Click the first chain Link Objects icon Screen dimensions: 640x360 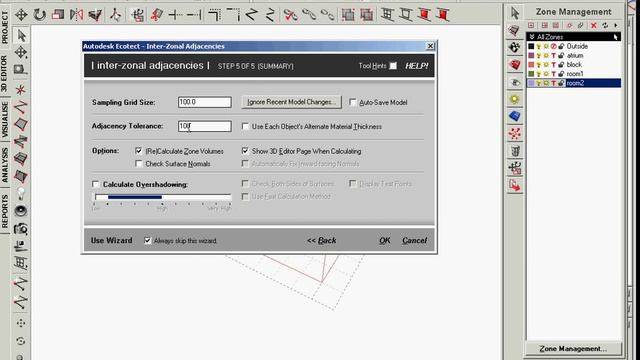pyautogui.click(x=309, y=15)
